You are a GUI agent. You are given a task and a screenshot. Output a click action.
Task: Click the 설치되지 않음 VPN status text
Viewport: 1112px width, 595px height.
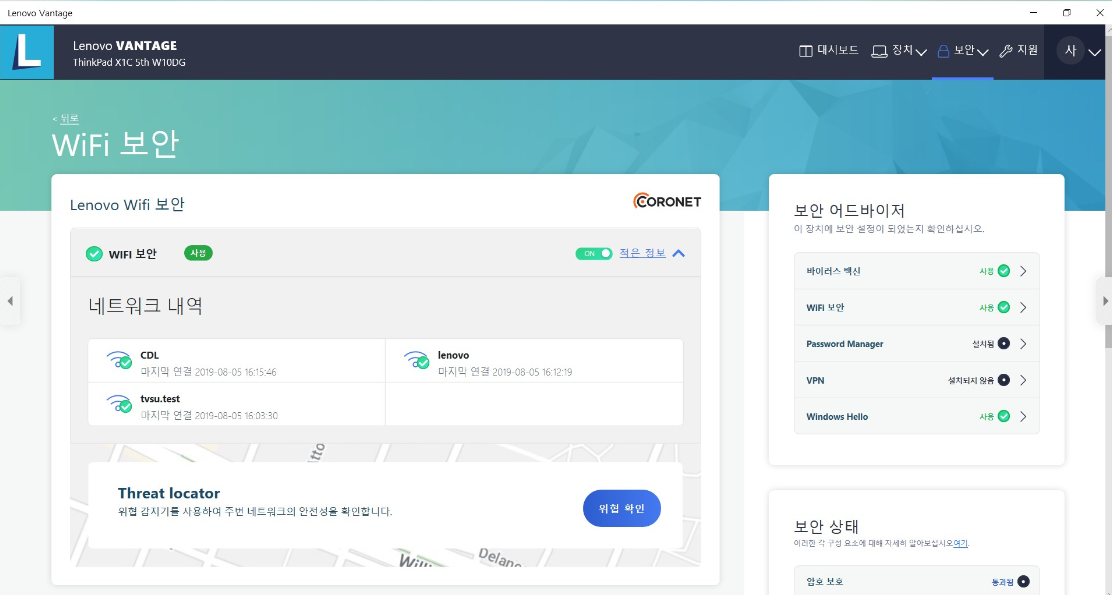[x=971, y=380]
